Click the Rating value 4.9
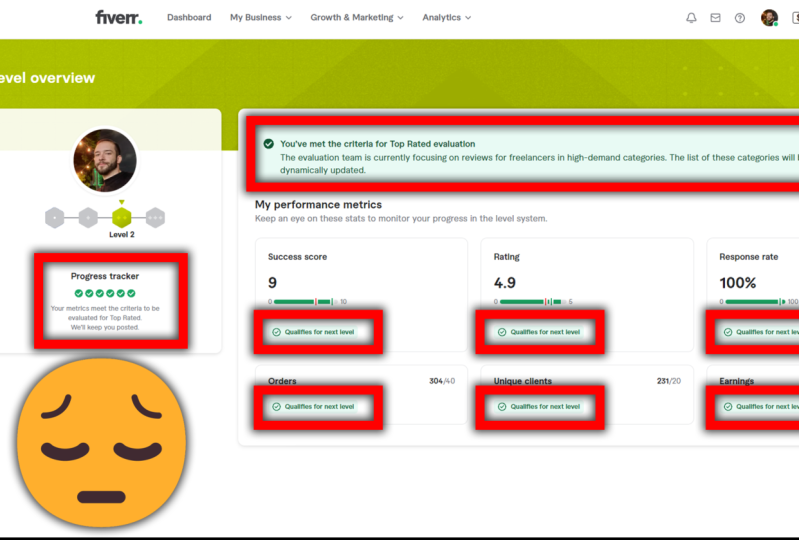 504,283
